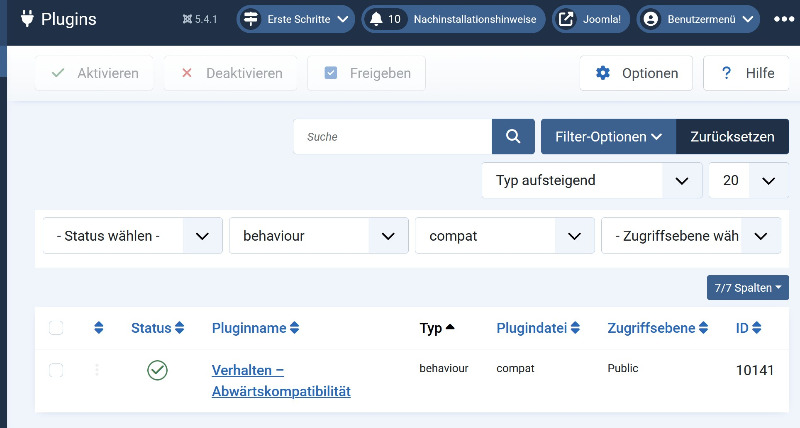The width and height of the screenshot is (800, 428).
Task: Select the checkbox for the Verhalten plugin row
Action: 56,370
